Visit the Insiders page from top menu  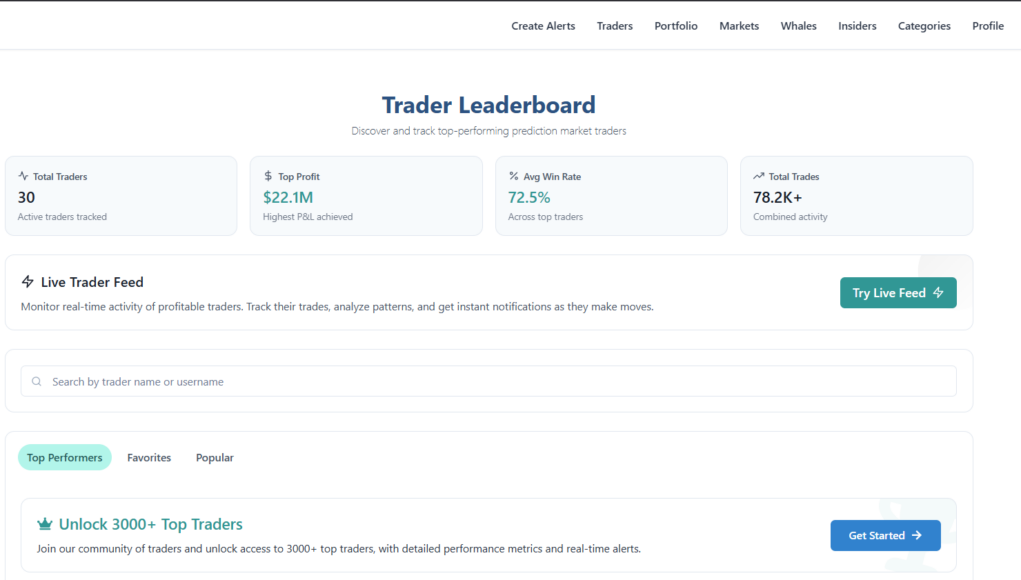pos(857,26)
